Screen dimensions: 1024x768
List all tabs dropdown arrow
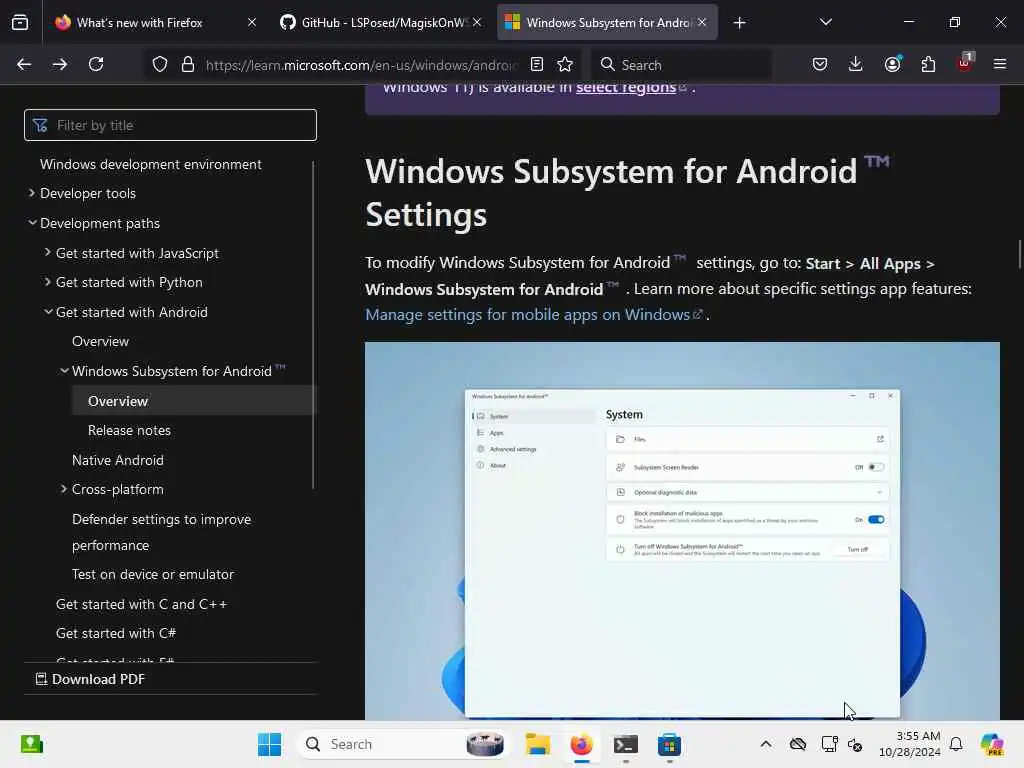point(826,22)
